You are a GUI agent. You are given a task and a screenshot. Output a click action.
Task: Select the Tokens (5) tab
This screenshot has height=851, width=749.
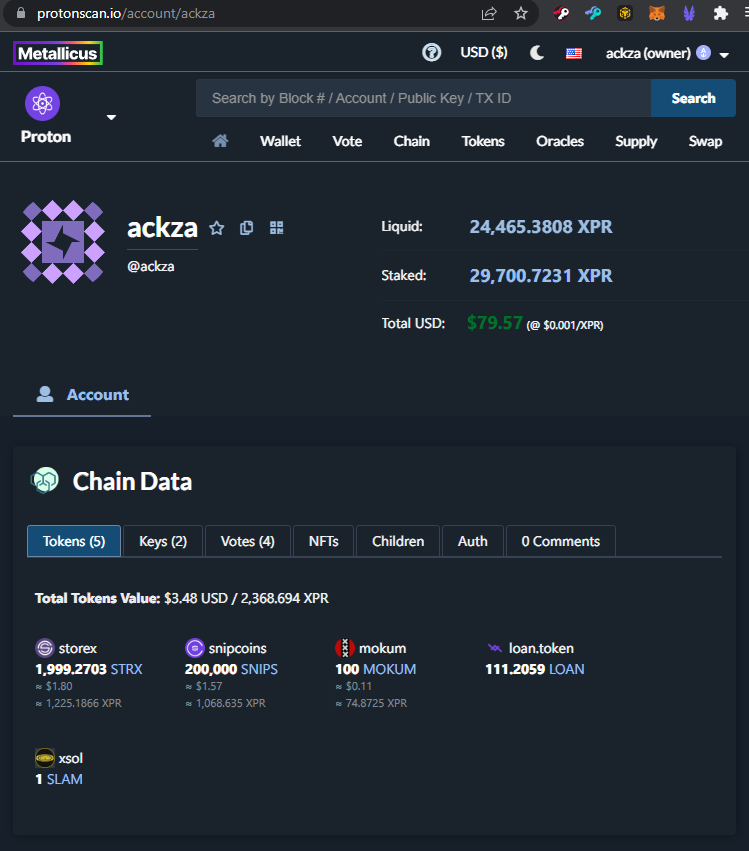pyautogui.click(x=74, y=541)
